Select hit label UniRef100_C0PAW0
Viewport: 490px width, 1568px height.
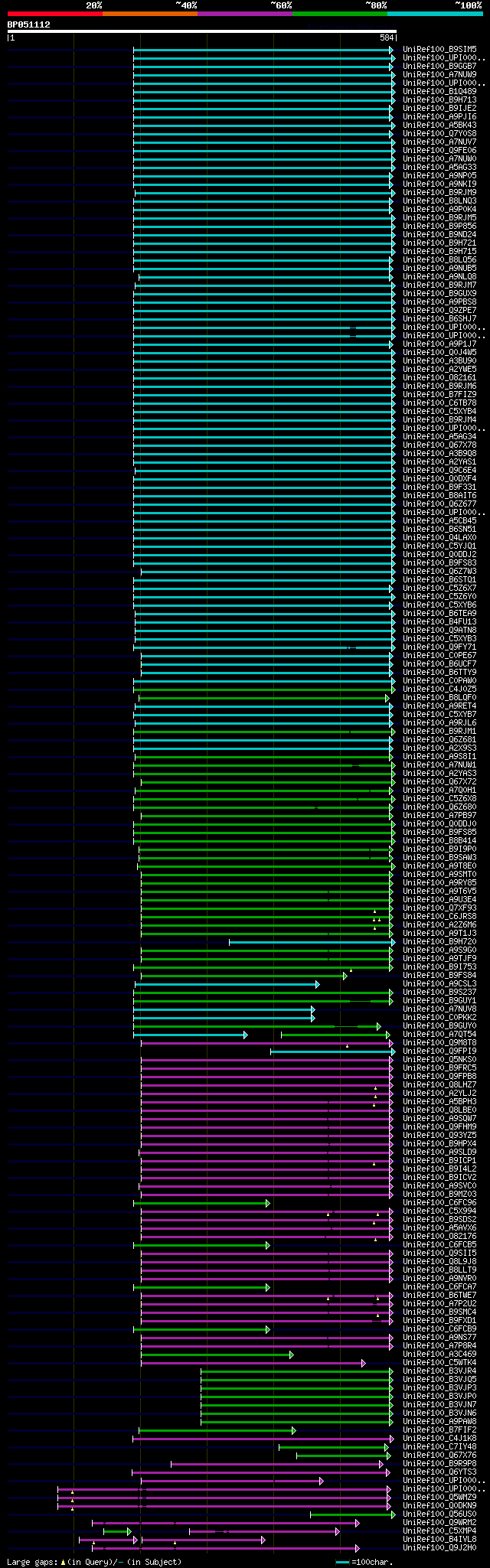439,681
